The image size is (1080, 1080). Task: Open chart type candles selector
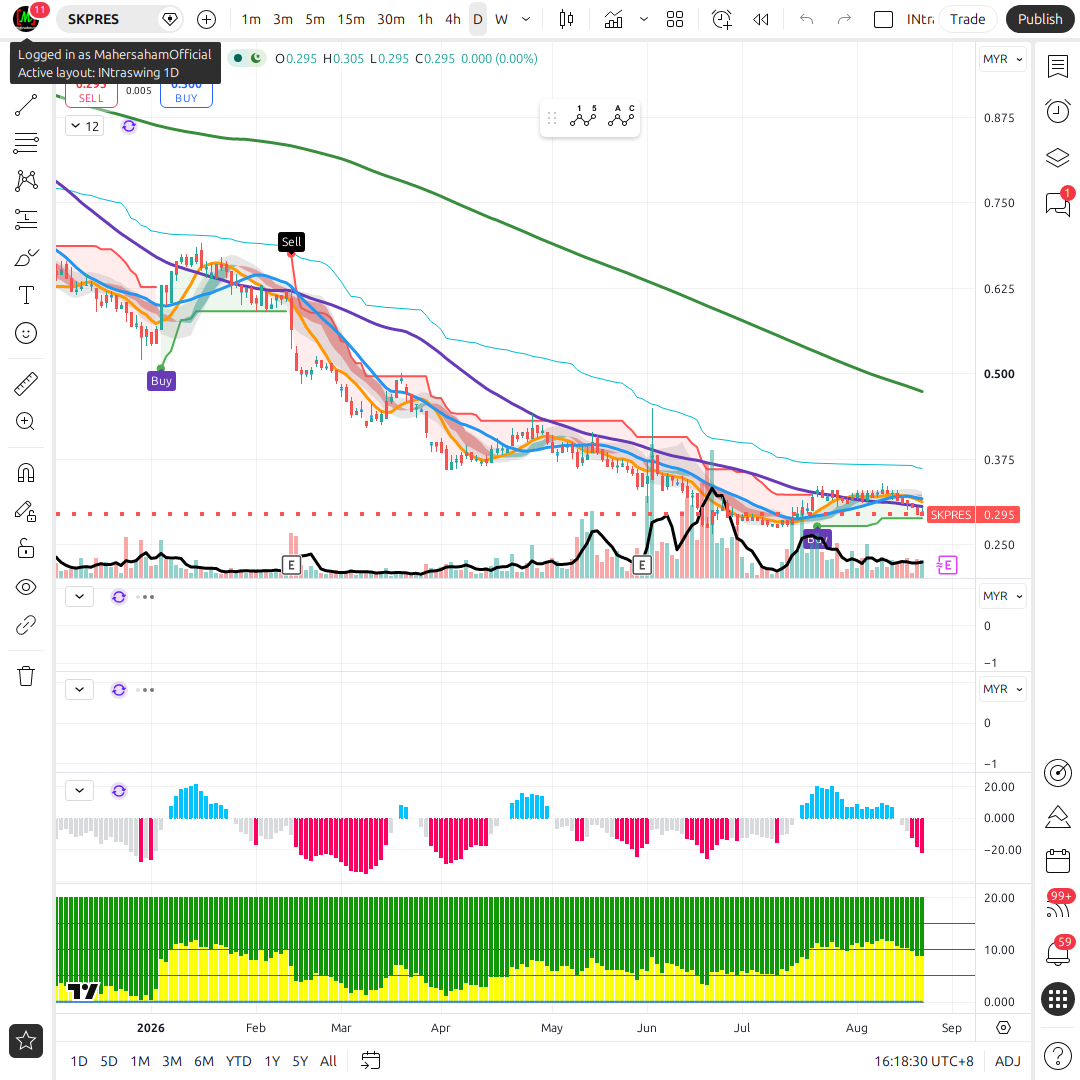point(566,19)
